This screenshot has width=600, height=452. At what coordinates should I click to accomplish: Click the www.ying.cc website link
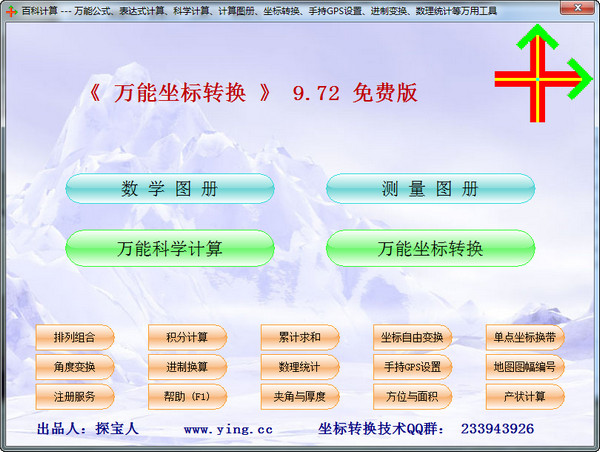click(228, 429)
